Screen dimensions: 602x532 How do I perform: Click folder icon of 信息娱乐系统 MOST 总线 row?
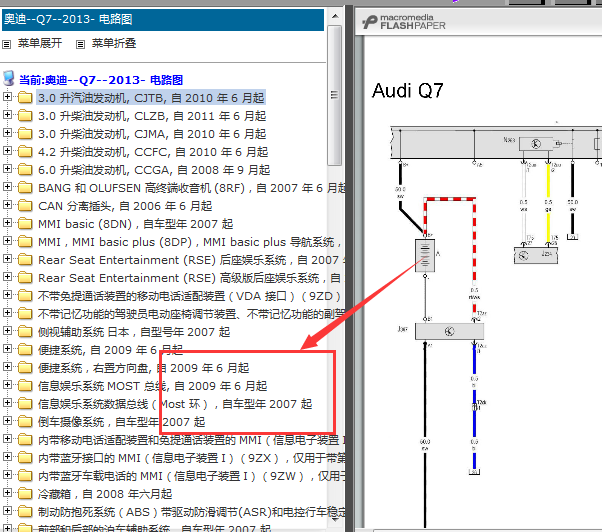click(25, 386)
